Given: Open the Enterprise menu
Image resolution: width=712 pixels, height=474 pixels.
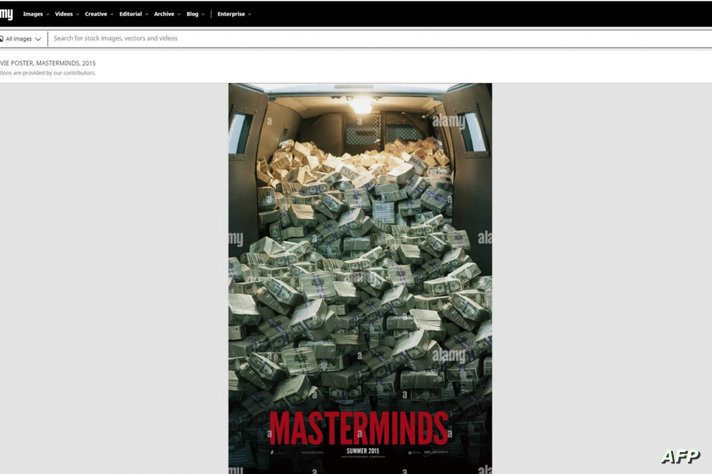Looking at the screenshot, I should point(234,14).
